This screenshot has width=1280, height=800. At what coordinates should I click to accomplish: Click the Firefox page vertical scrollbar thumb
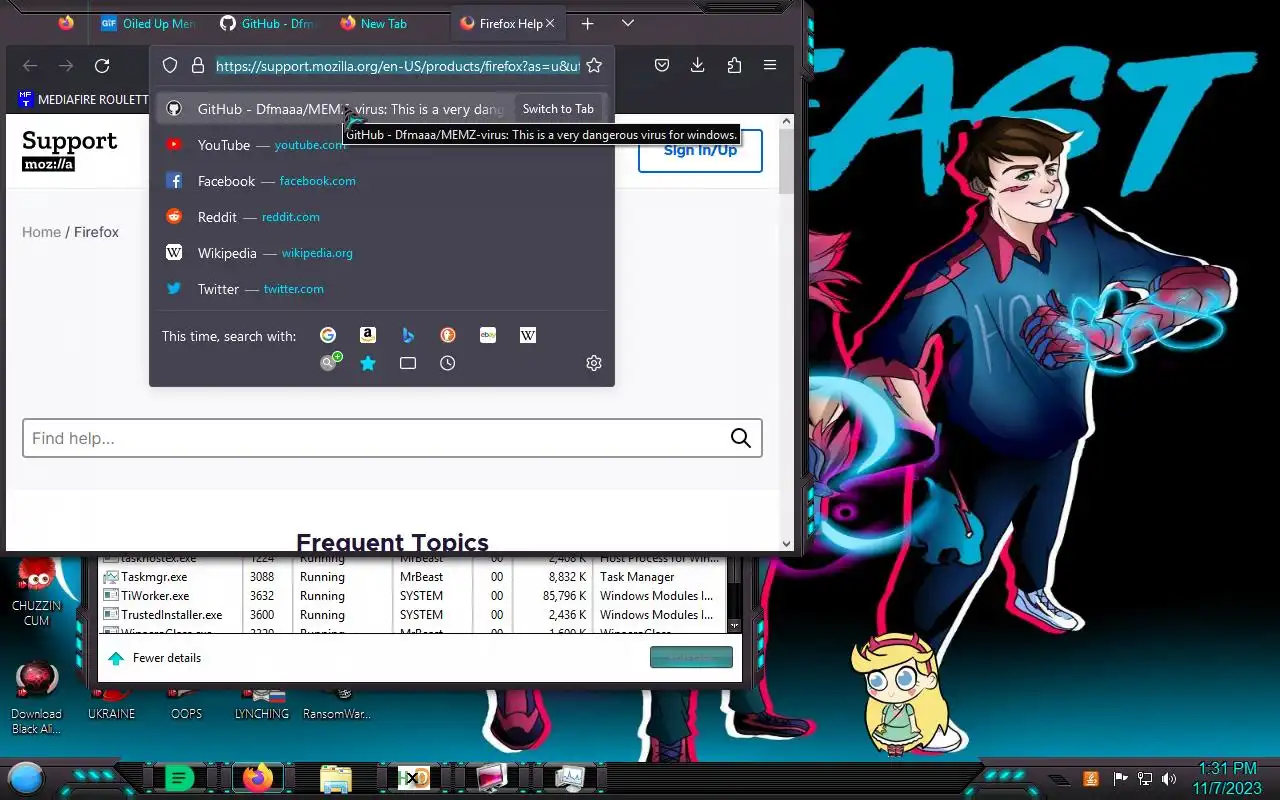tap(787, 160)
